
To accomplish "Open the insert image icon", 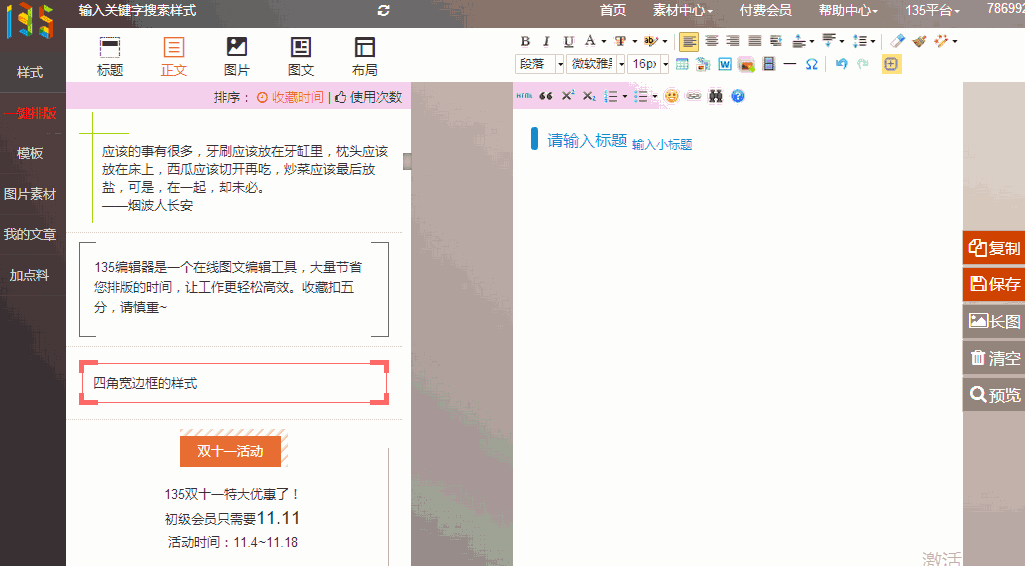I will pos(746,64).
